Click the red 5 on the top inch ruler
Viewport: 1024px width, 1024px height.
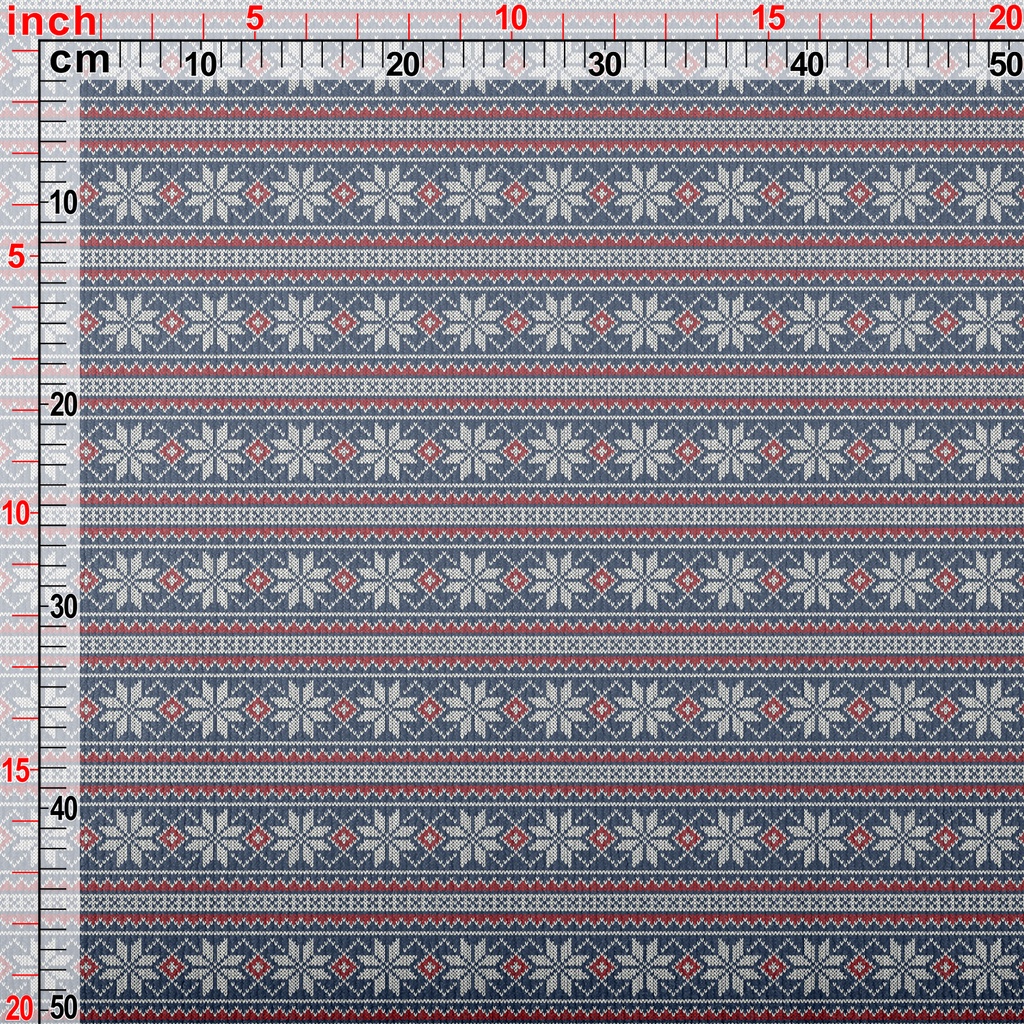[255, 18]
